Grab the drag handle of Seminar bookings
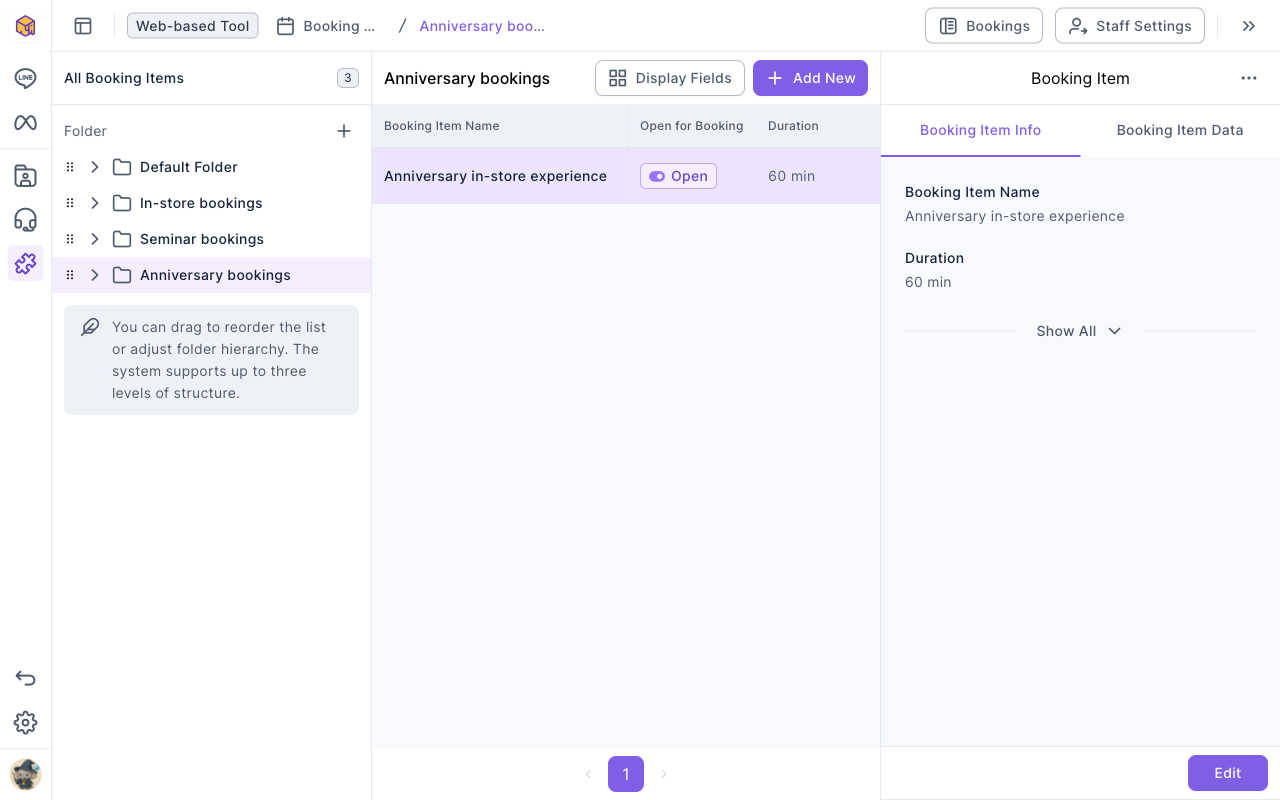Viewport: 1280px width, 800px height. click(70, 239)
